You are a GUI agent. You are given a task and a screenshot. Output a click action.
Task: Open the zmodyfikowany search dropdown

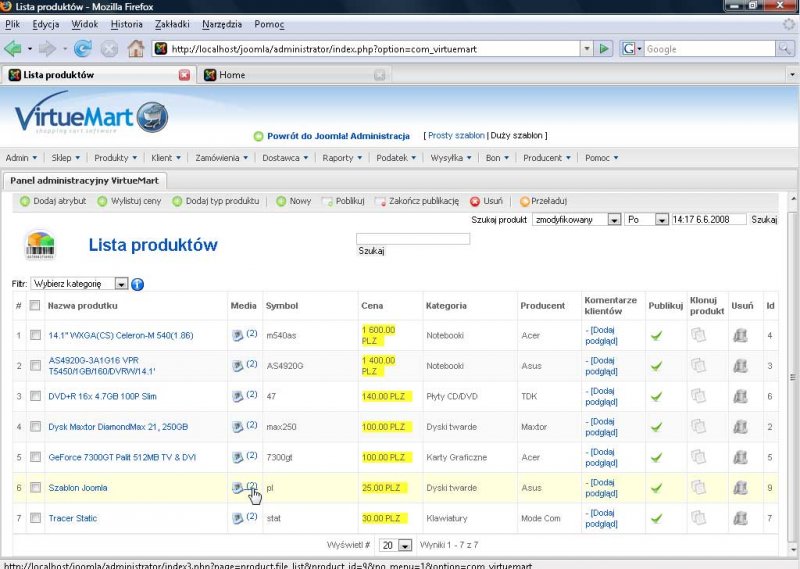pos(613,219)
